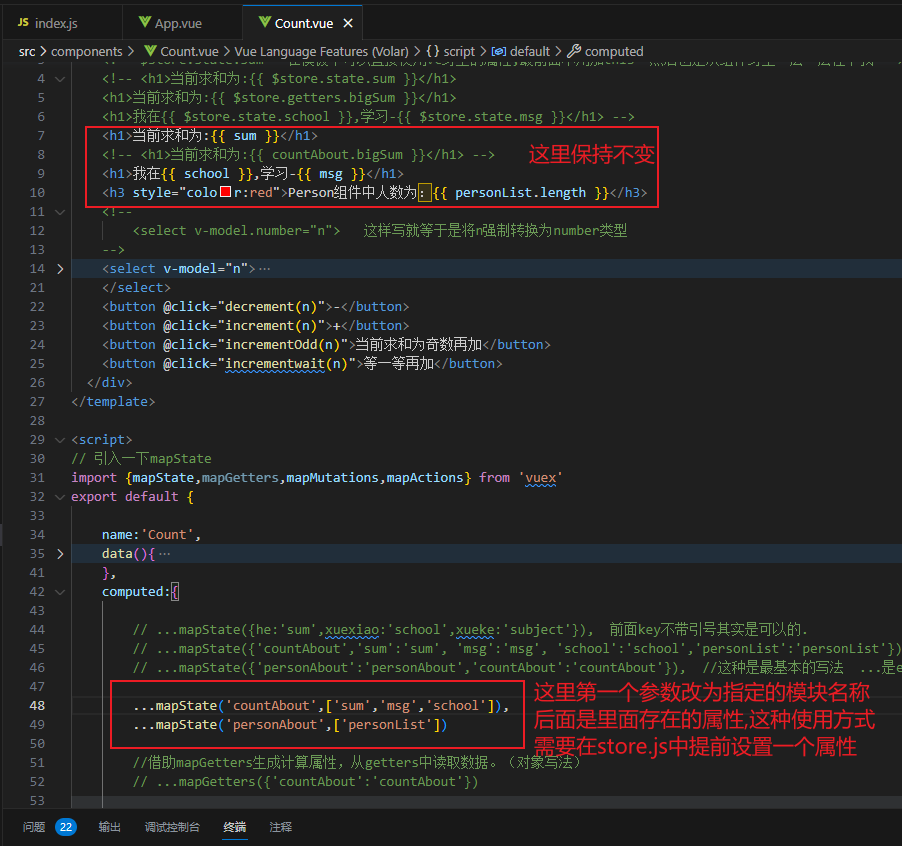Select the Count.vue editor tab

(x=303, y=24)
